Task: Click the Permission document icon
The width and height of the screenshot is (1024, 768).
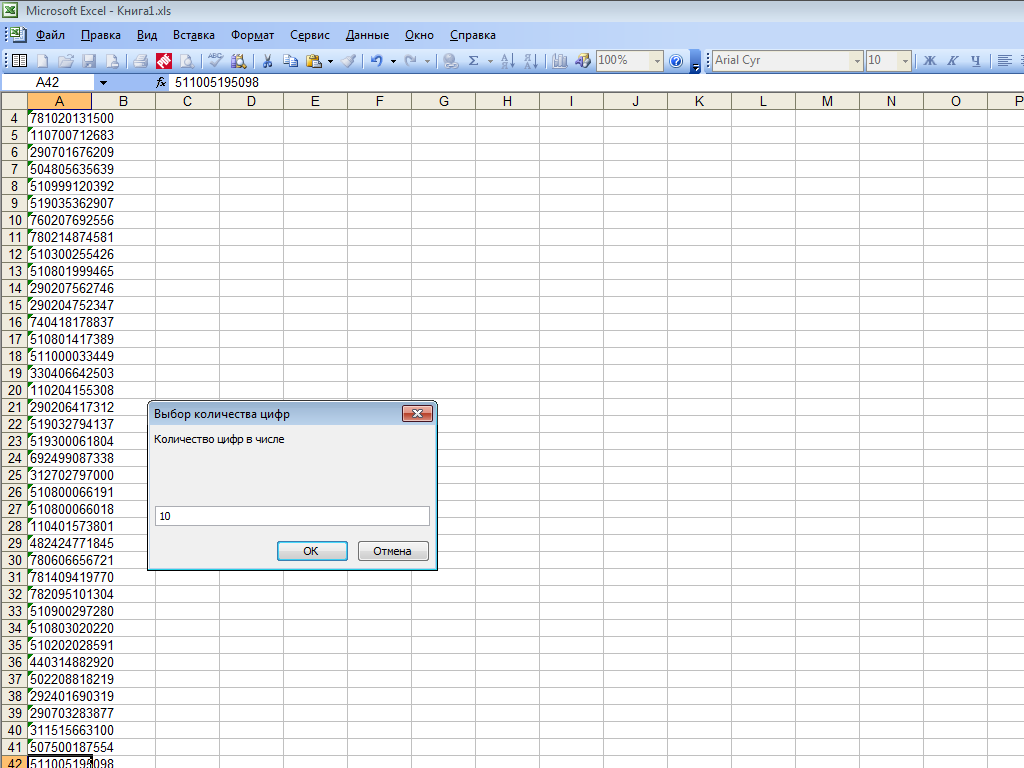Action: pyautogui.click(x=112, y=61)
